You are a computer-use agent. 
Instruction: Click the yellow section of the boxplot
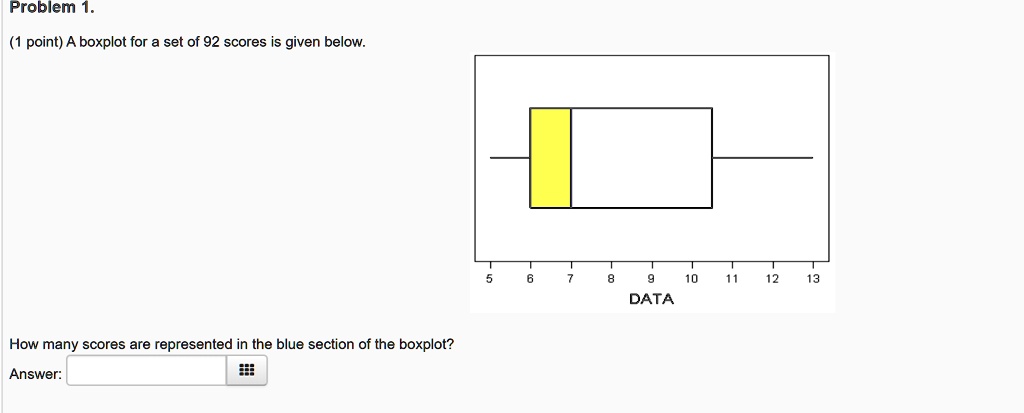(551, 158)
